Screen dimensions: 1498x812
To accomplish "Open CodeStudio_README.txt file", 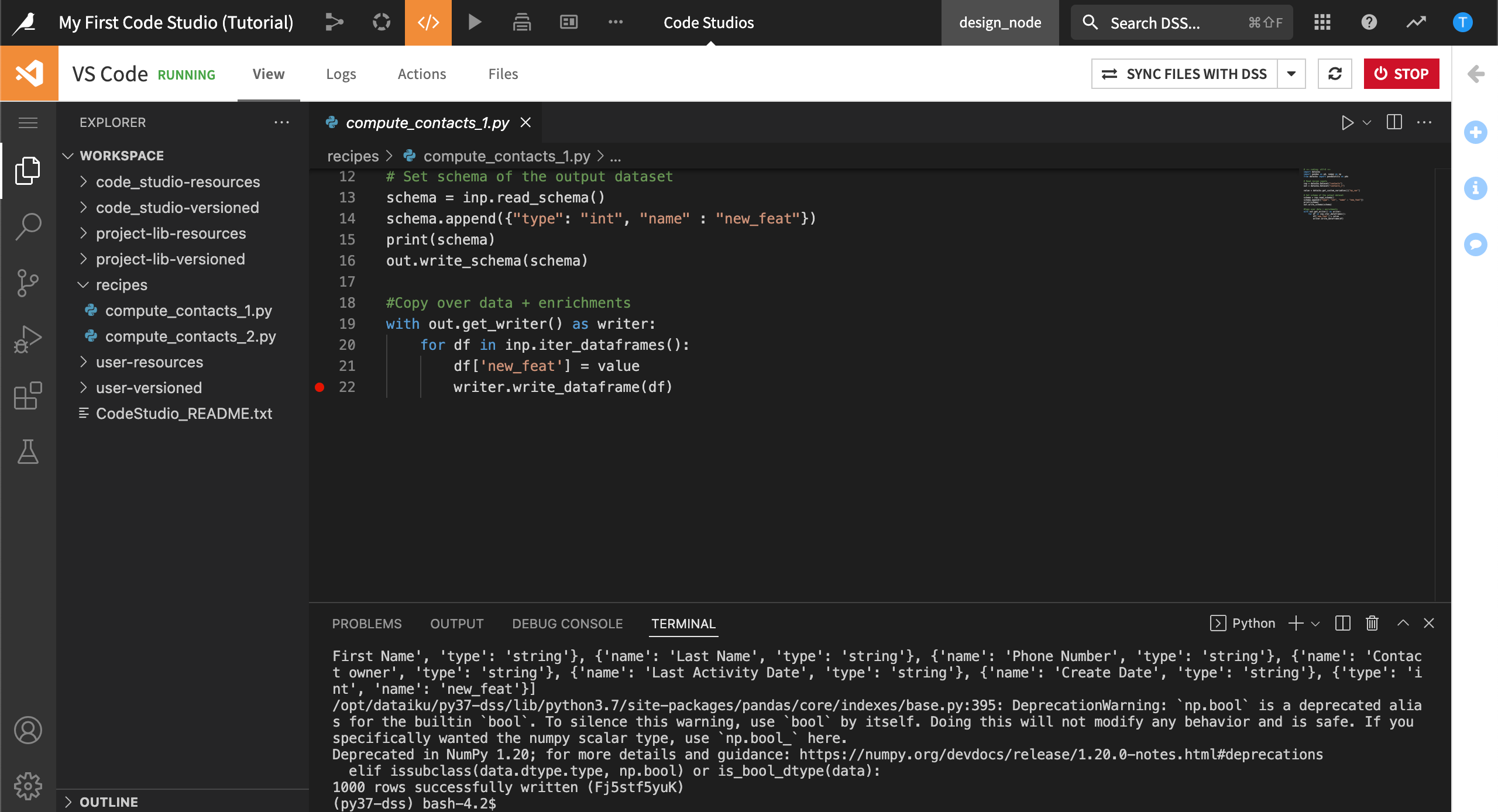I will coord(183,414).
